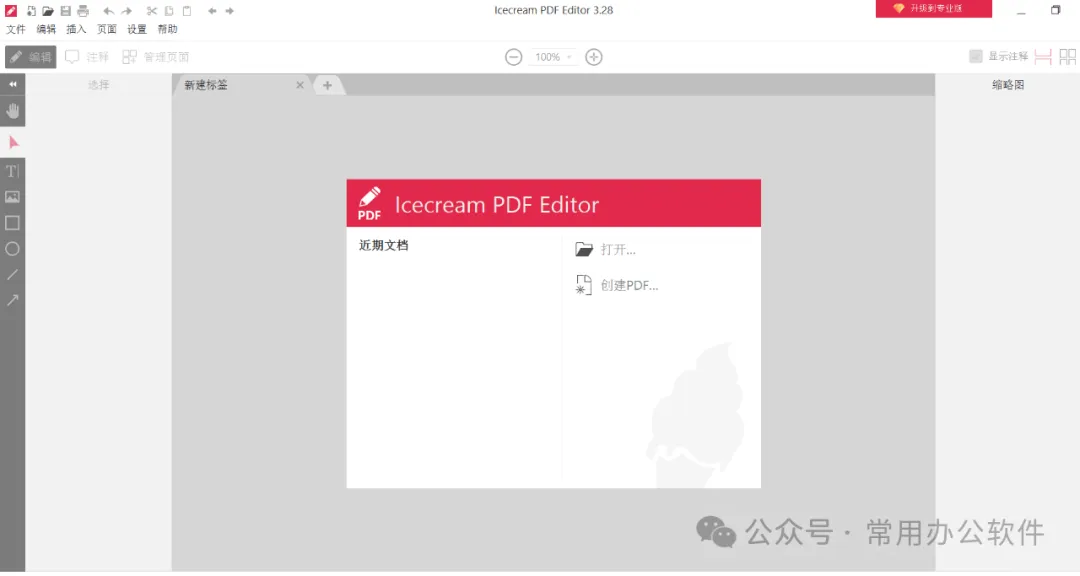Click the save floppy disk icon
1080x576 pixels.
coord(65,11)
